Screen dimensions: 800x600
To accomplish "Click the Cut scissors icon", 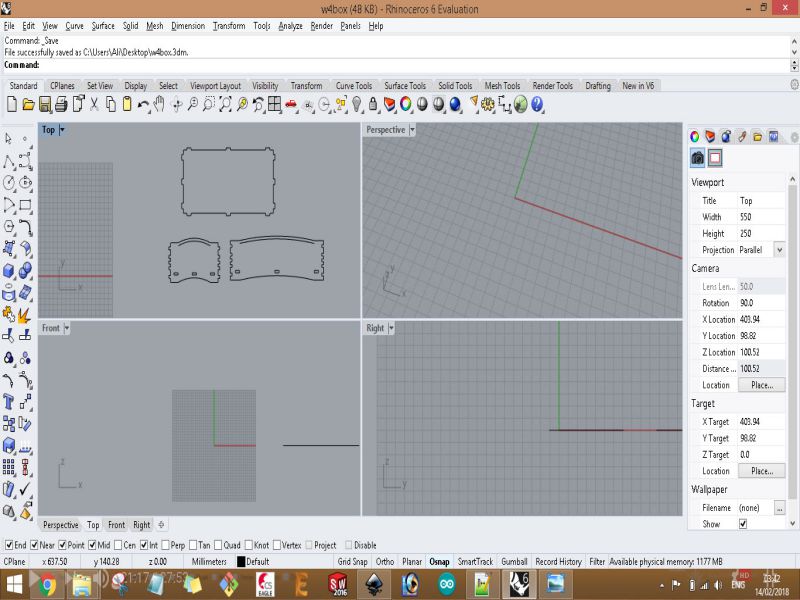I will tap(94, 105).
